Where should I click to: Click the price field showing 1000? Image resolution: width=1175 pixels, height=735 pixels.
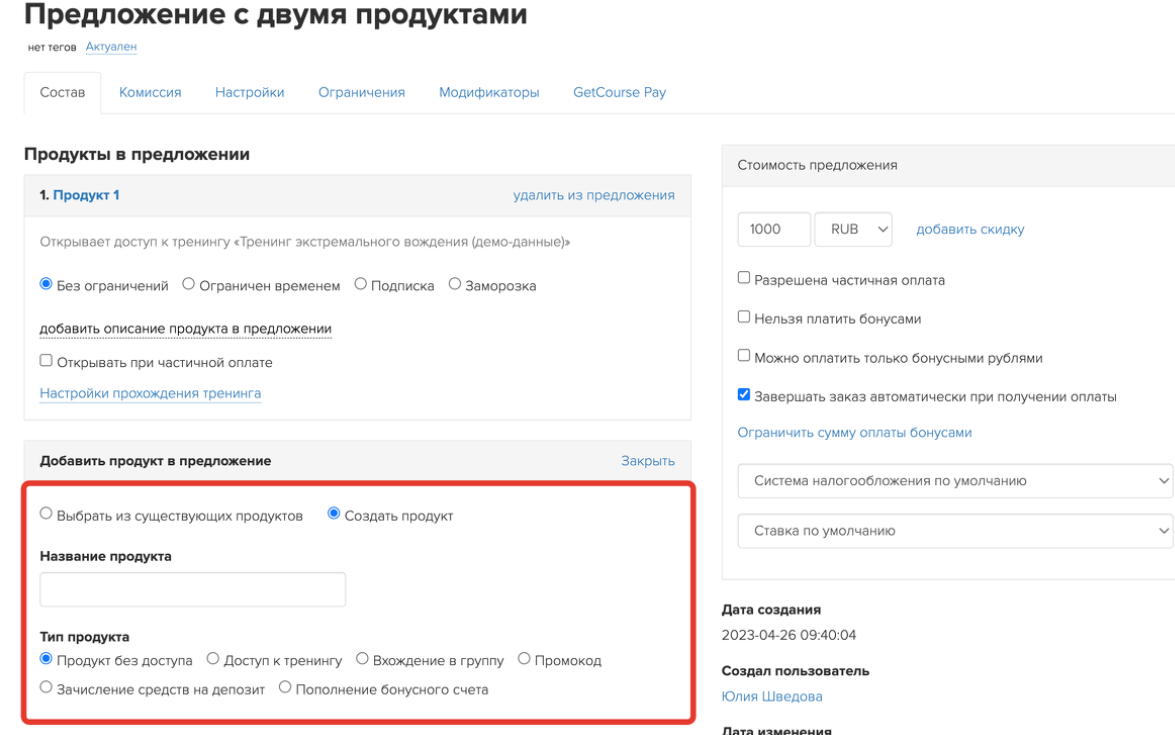(x=774, y=229)
